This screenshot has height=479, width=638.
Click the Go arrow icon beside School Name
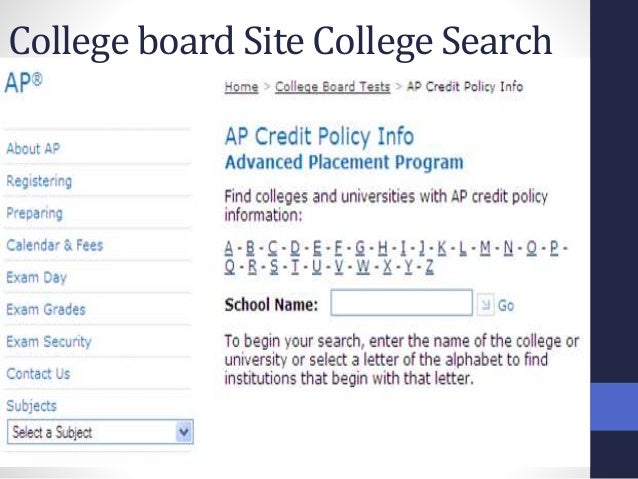tap(485, 305)
